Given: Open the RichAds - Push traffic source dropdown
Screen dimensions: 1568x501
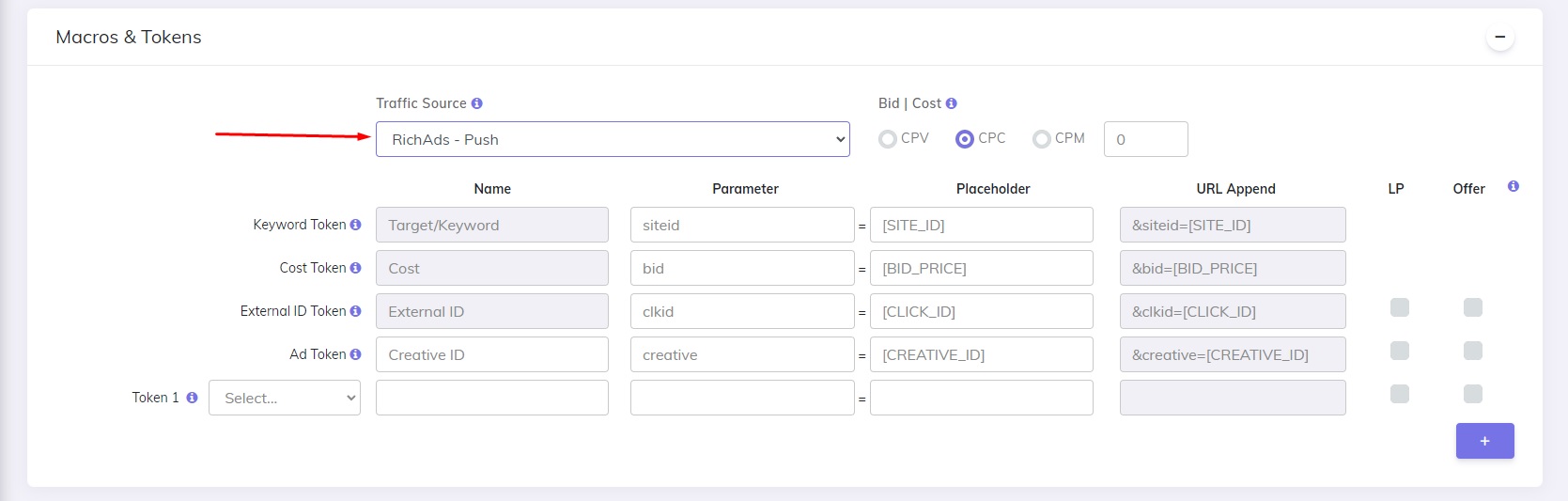Looking at the screenshot, I should point(613,139).
